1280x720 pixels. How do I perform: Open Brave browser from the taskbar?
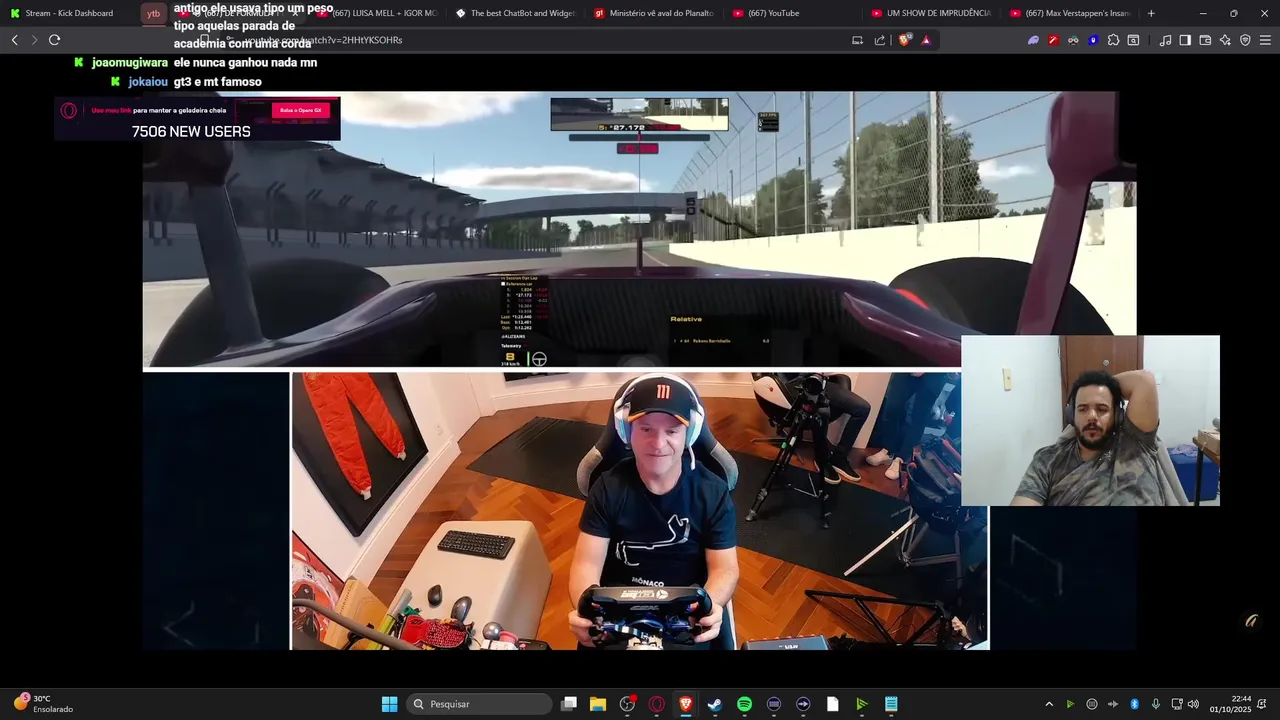click(x=686, y=704)
